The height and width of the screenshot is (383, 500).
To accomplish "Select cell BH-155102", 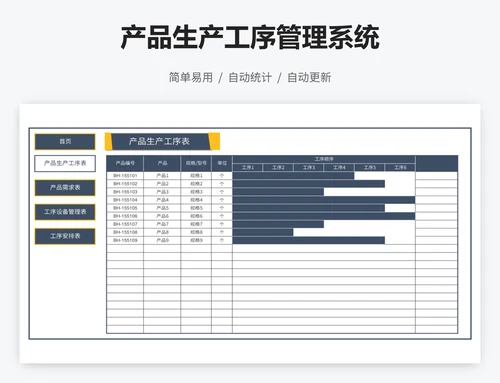I will point(125,184).
